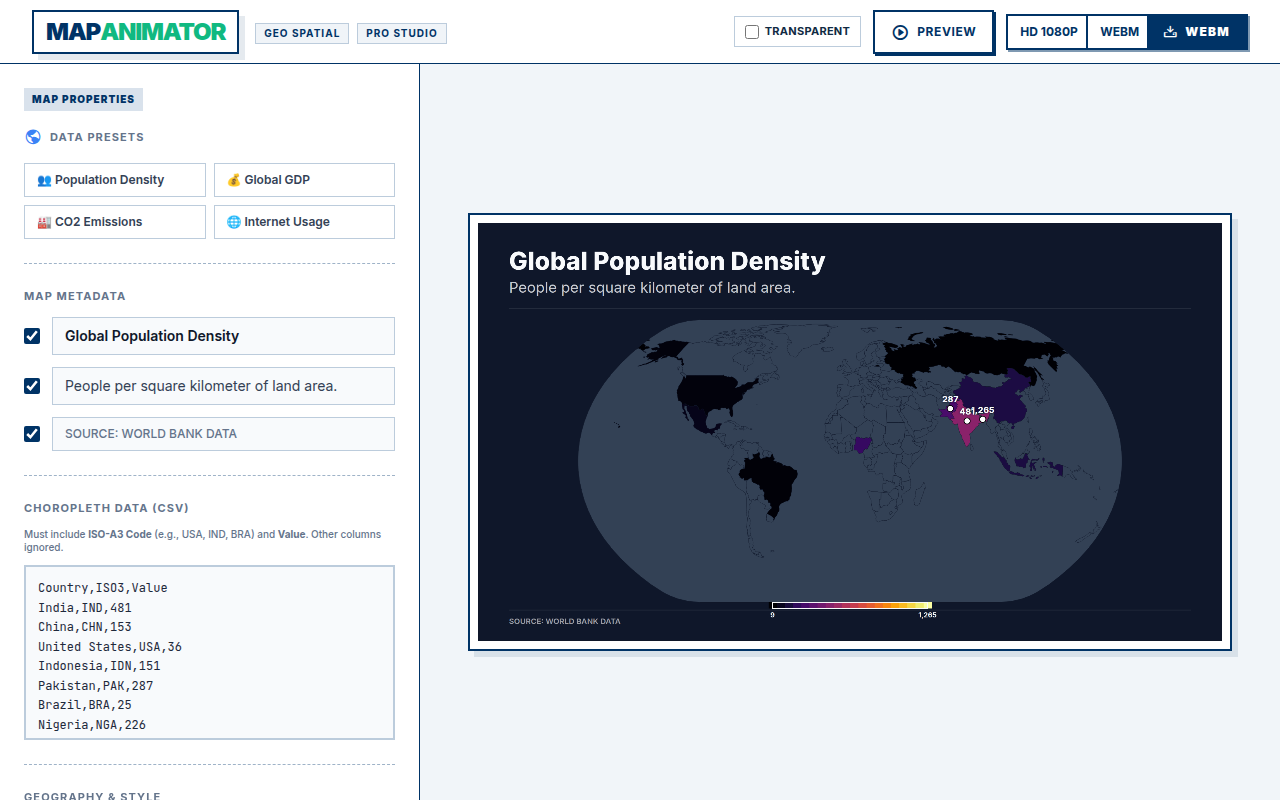The width and height of the screenshot is (1280, 800).
Task: Click the United States shape on the map
Action: point(716,392)
